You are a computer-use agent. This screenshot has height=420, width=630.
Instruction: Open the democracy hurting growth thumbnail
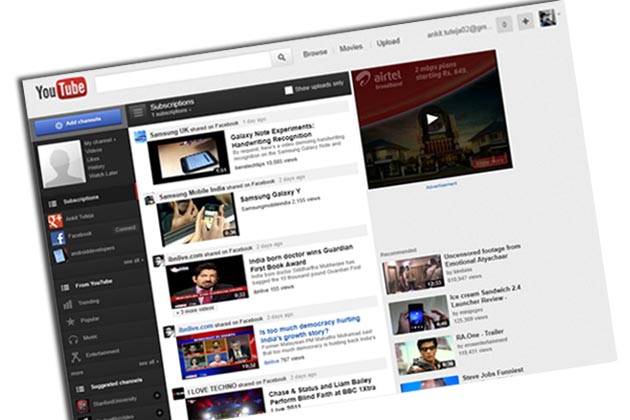point(217,353)
